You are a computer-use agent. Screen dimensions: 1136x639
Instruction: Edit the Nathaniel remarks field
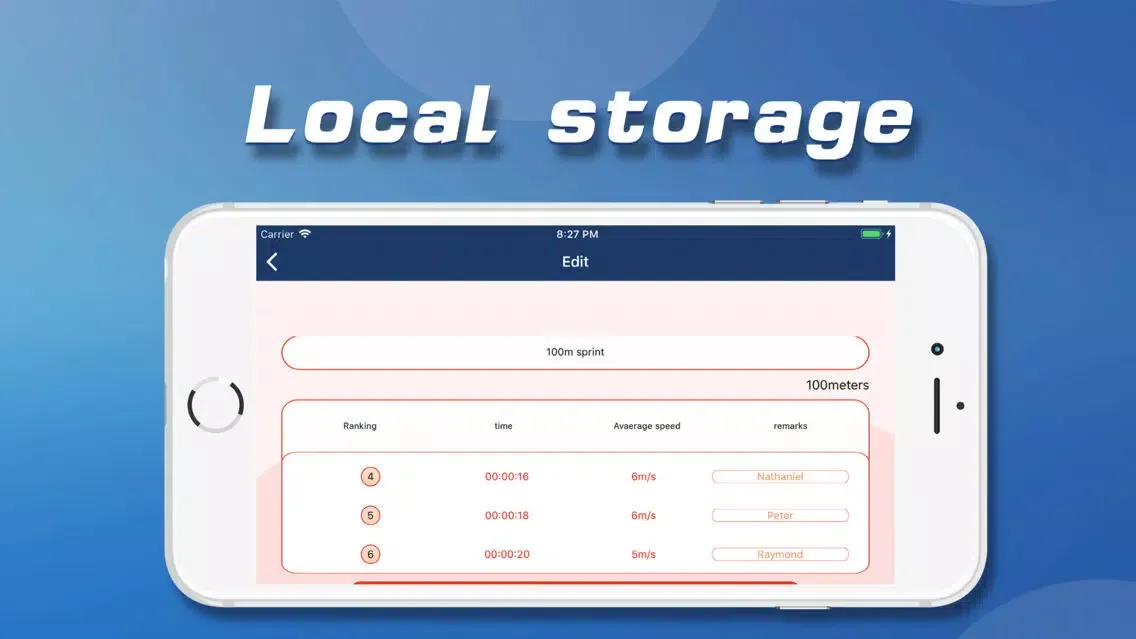click(x=780, y=477)
